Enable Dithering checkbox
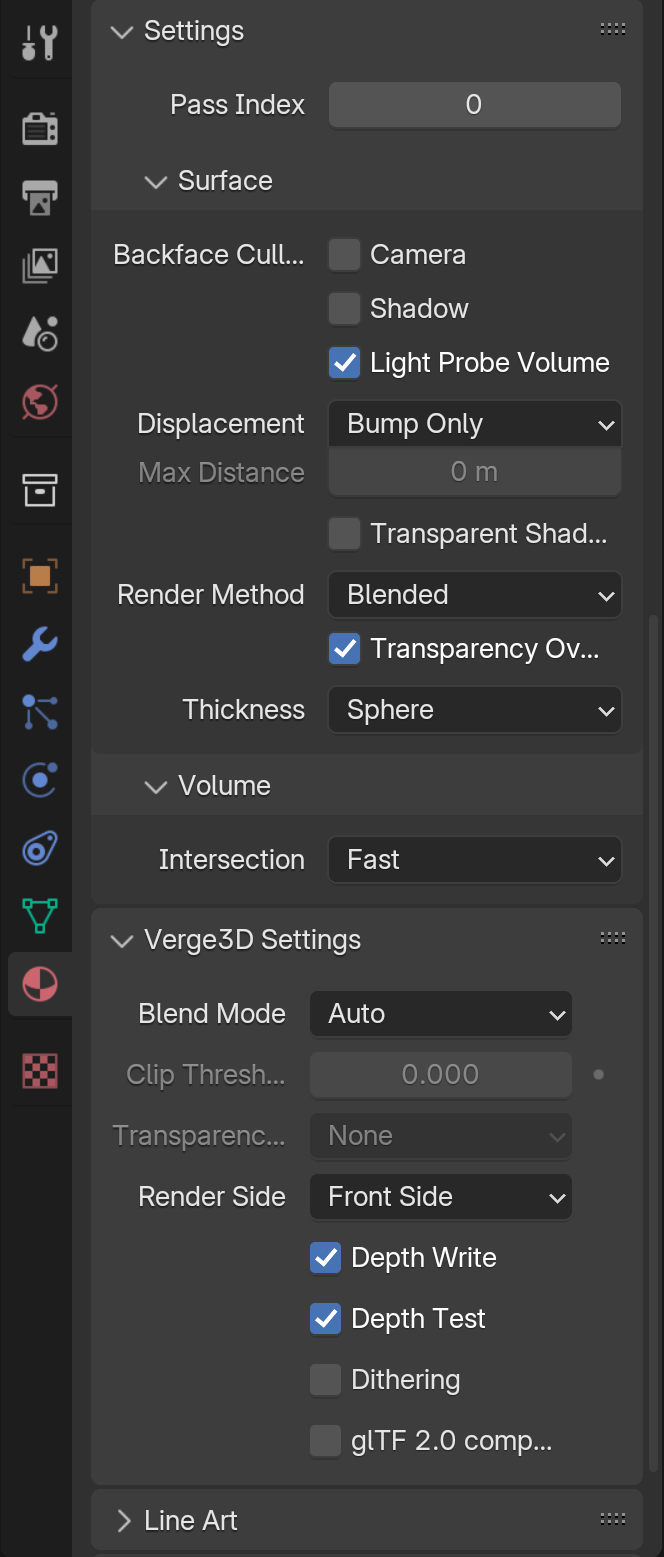664x1557 pixels. click(325, 1380)
